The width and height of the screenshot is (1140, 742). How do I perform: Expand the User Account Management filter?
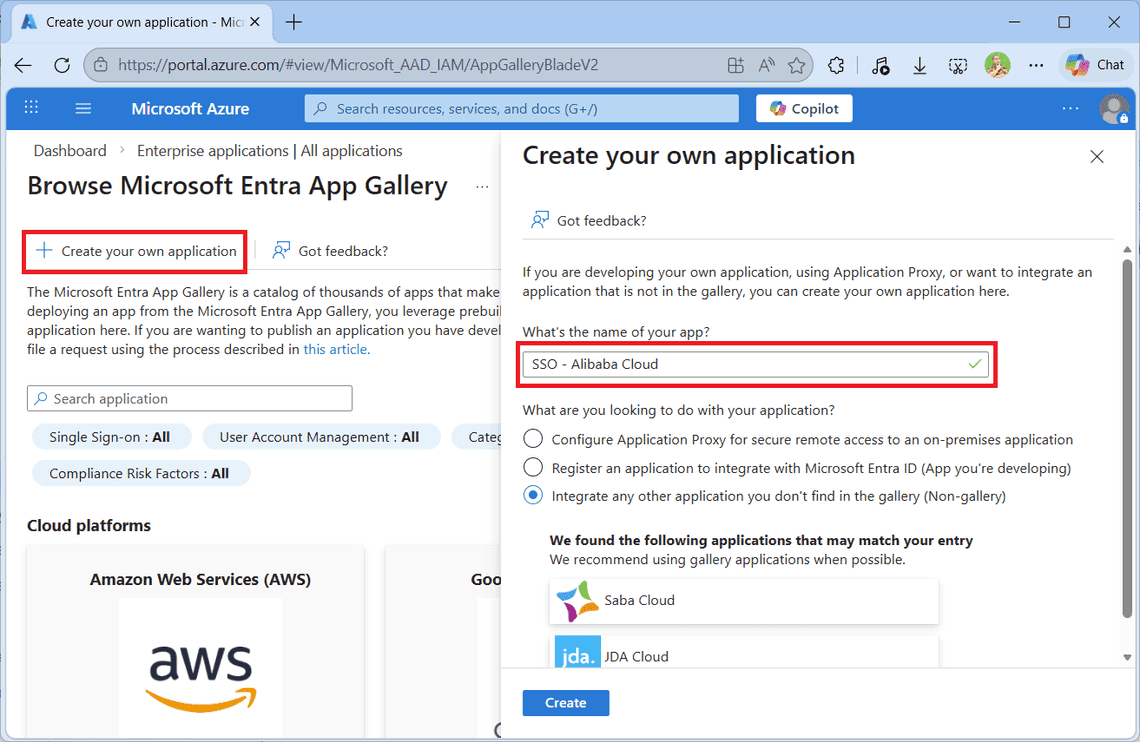(319, 437)
